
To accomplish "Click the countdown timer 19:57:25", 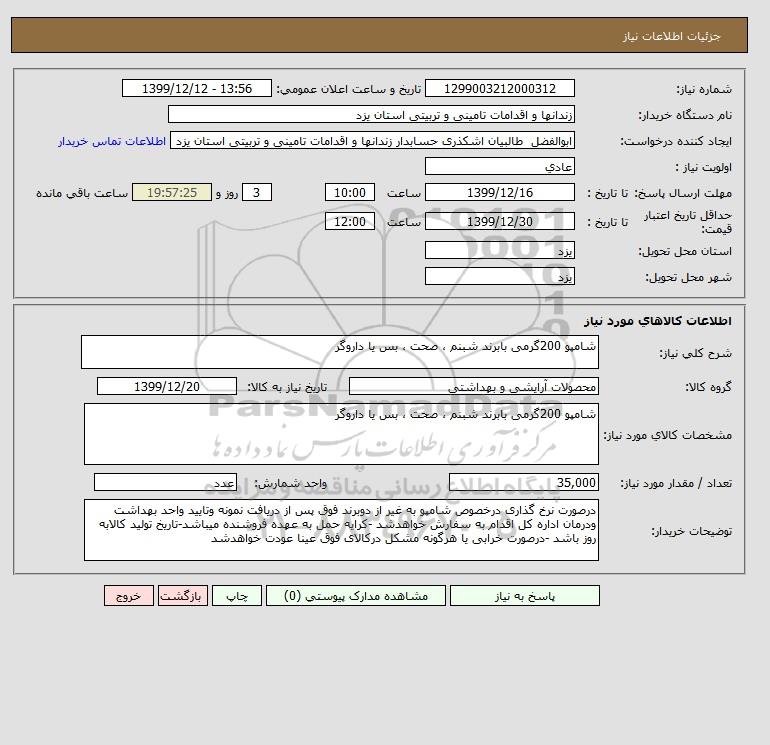I will 172,193.
